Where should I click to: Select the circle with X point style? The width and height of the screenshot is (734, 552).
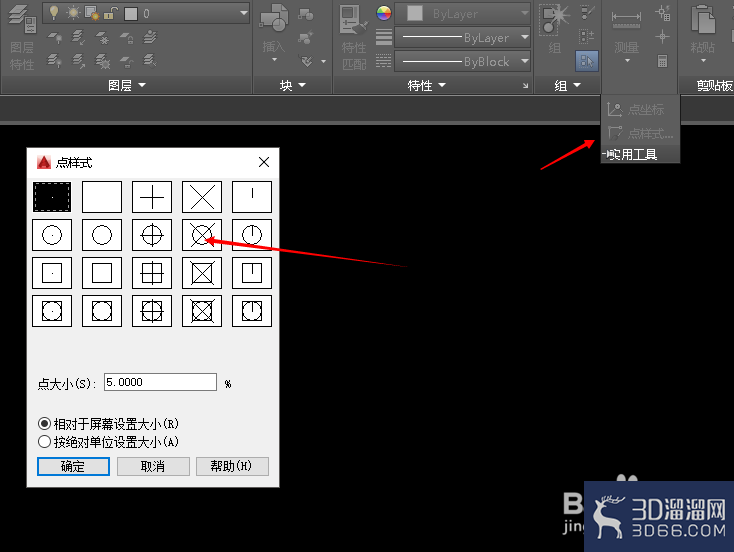202,235
